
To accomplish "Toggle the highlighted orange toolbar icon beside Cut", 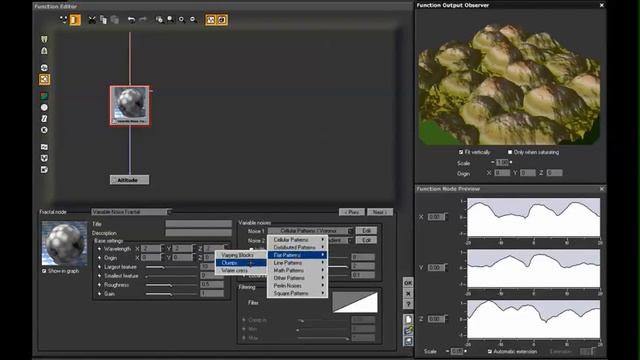I will (75, 20).
